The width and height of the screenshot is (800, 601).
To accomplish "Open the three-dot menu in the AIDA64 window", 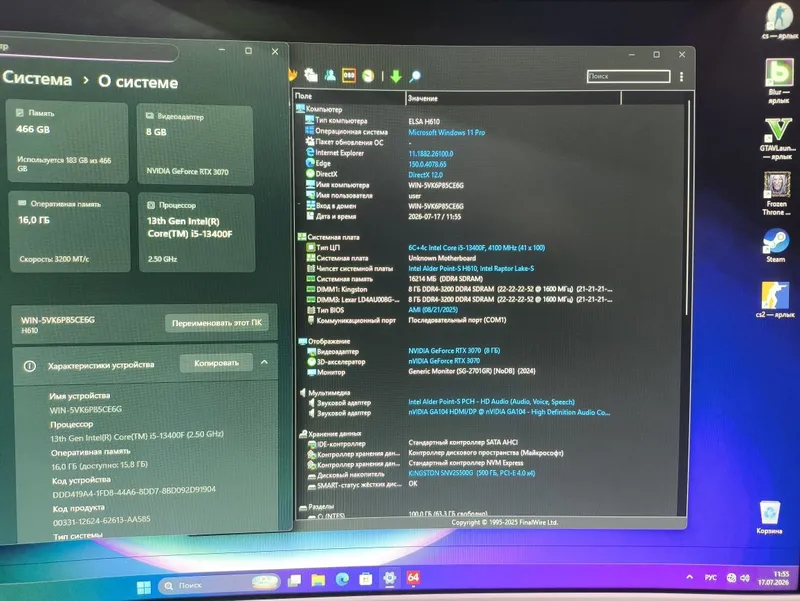I will tap(681, 77).
